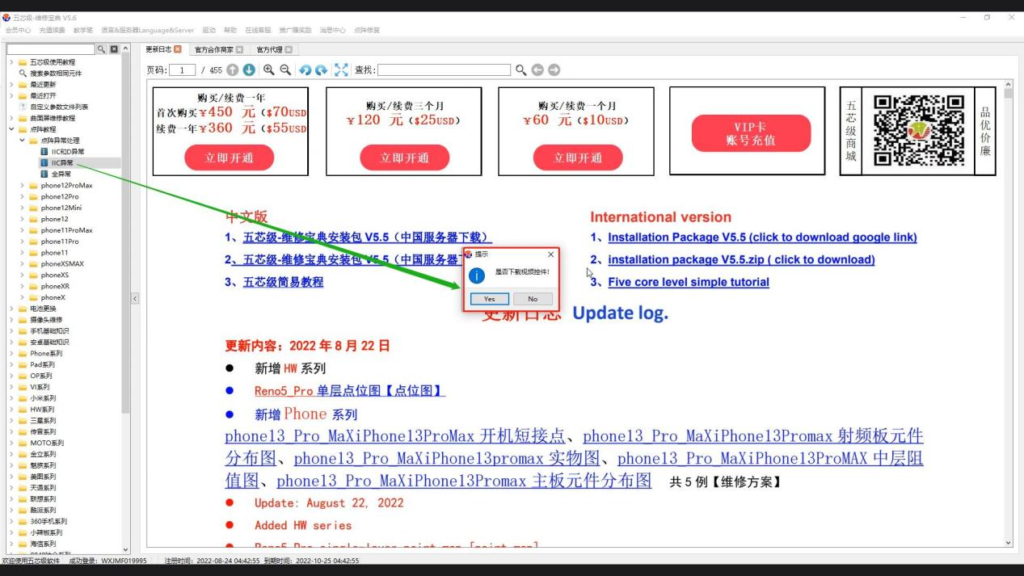
Task: Open installation package V5.5.zip download link
Action: tap(741, 260)
